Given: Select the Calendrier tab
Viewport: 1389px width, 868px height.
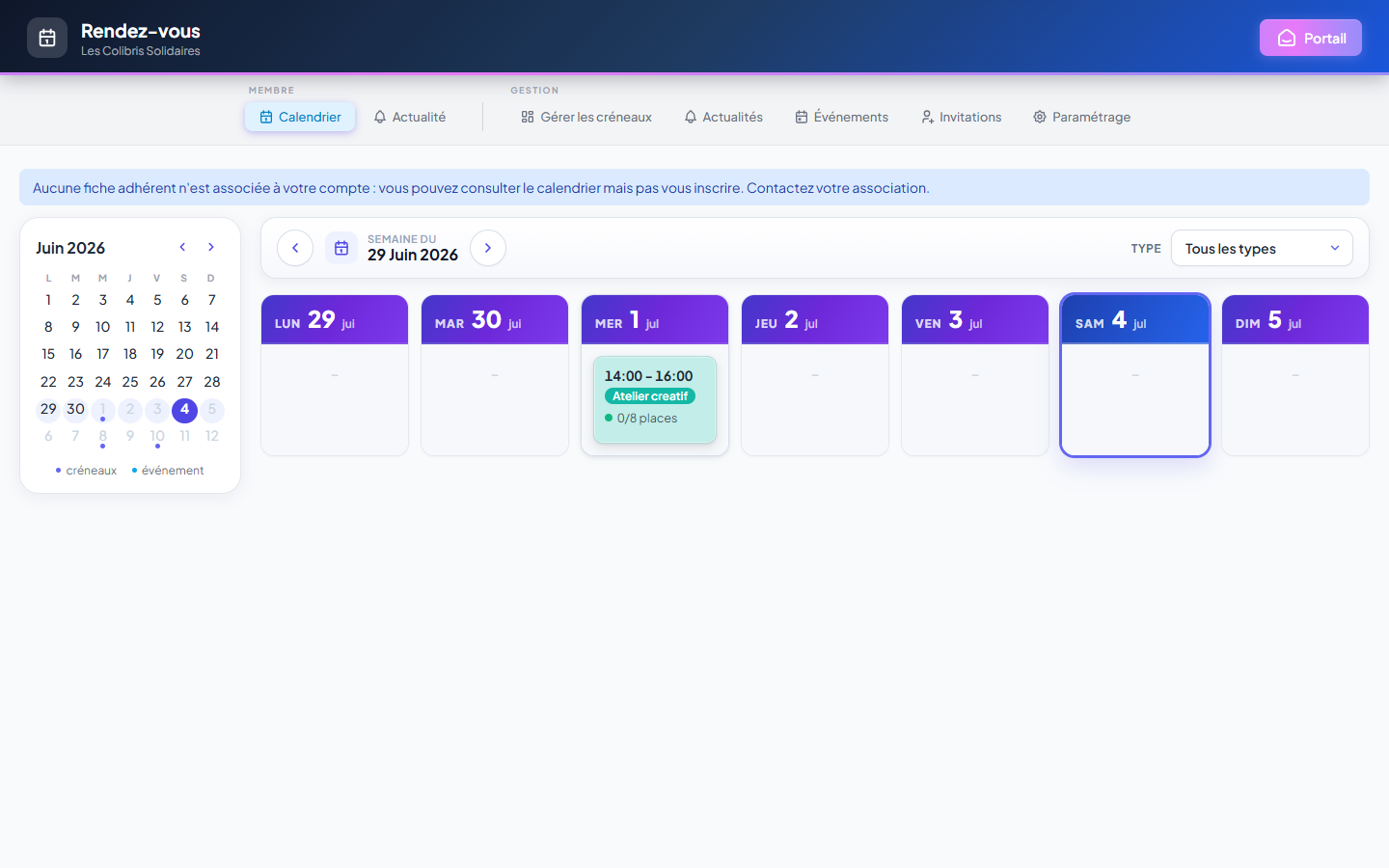Looking at the screenshot, I should coord(300,117).
